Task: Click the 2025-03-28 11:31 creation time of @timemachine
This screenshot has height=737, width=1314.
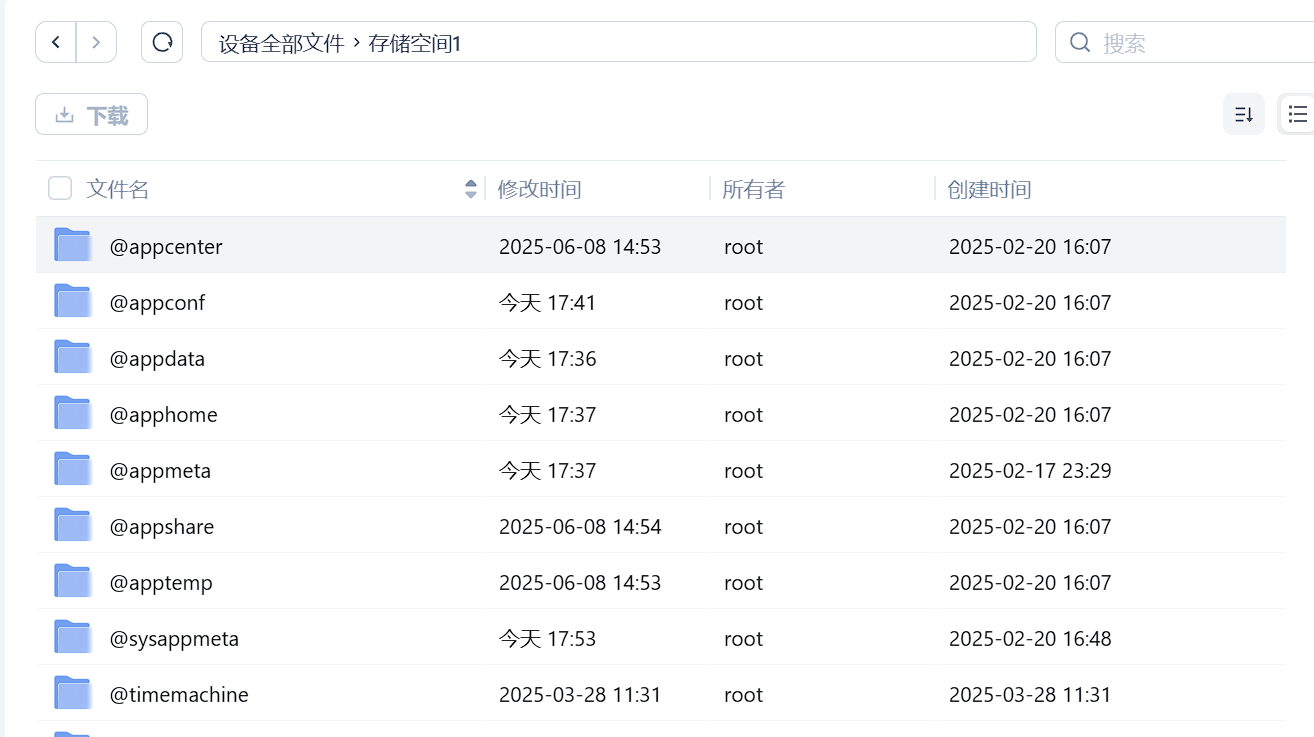Action: [1030, 694]
